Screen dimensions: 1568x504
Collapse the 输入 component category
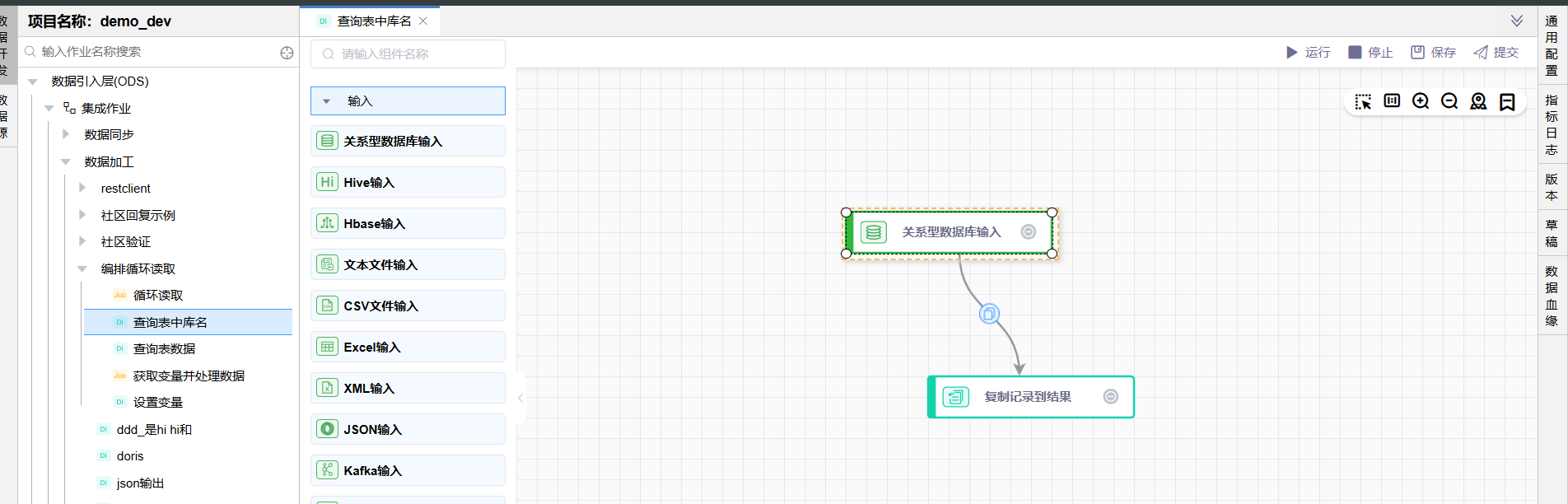(327, 101)
